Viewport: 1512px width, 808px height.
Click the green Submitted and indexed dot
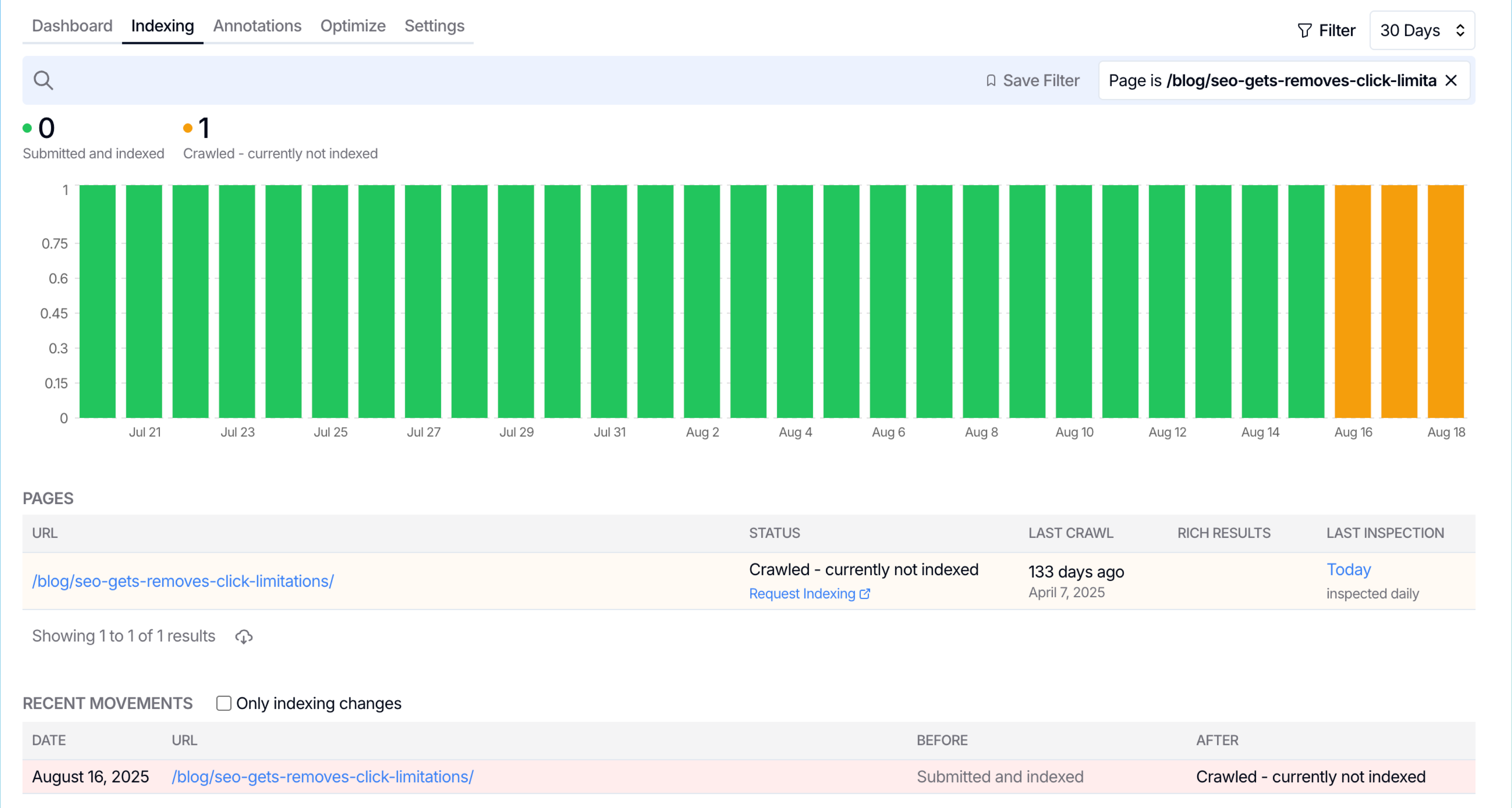27,128
